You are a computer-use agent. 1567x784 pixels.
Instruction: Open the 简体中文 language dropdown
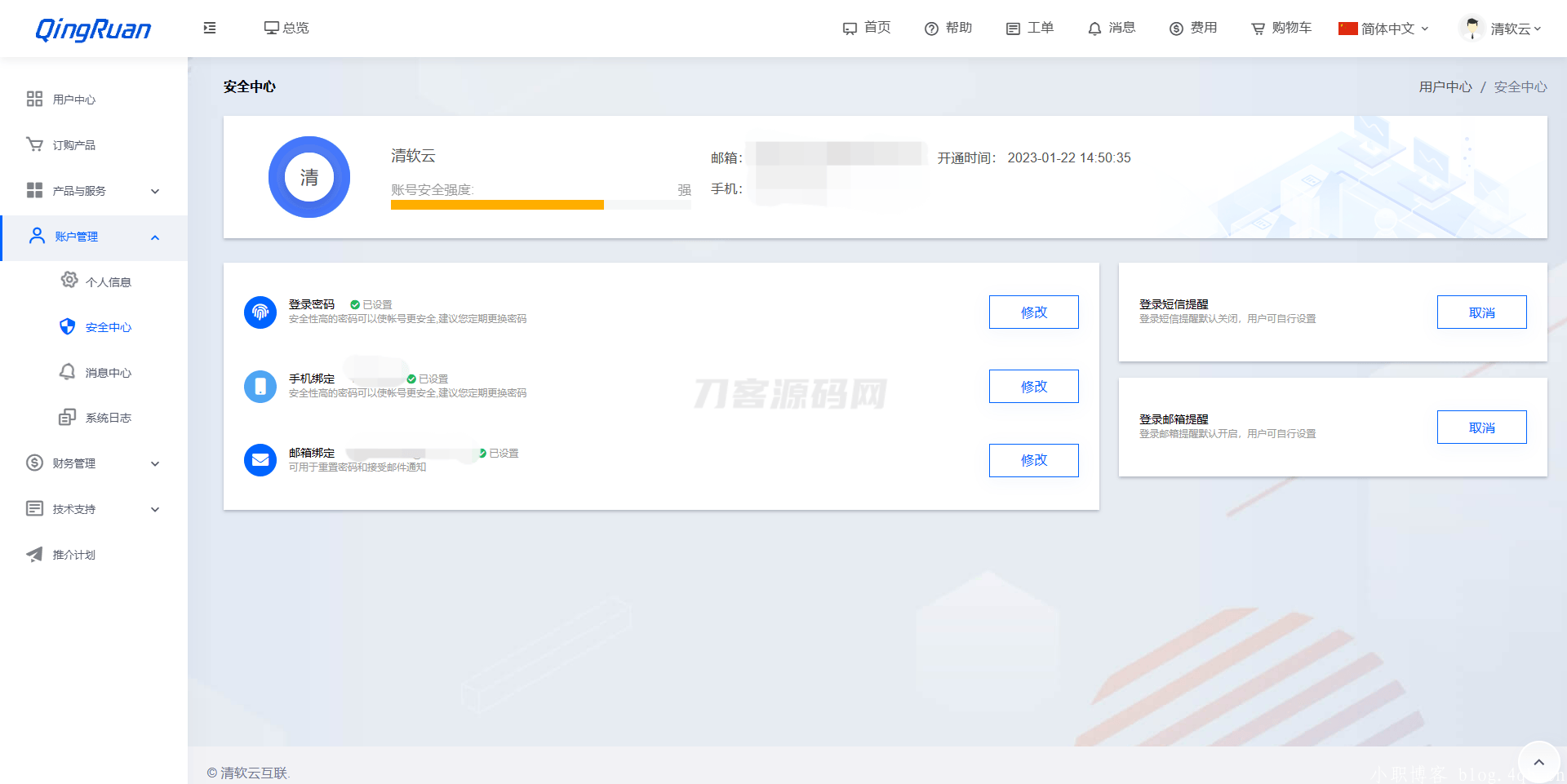[1384, 29]
